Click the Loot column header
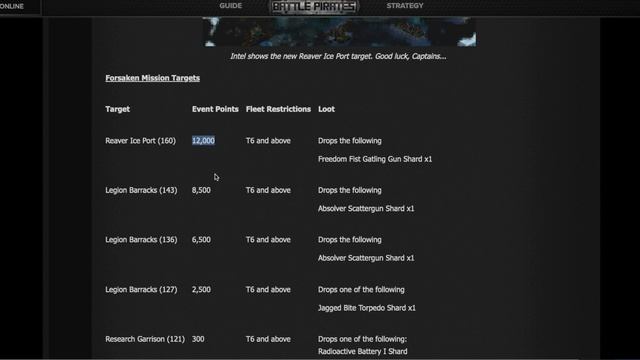Image resolution: width=640 pixels, height=360 pixels. point(326,109)
